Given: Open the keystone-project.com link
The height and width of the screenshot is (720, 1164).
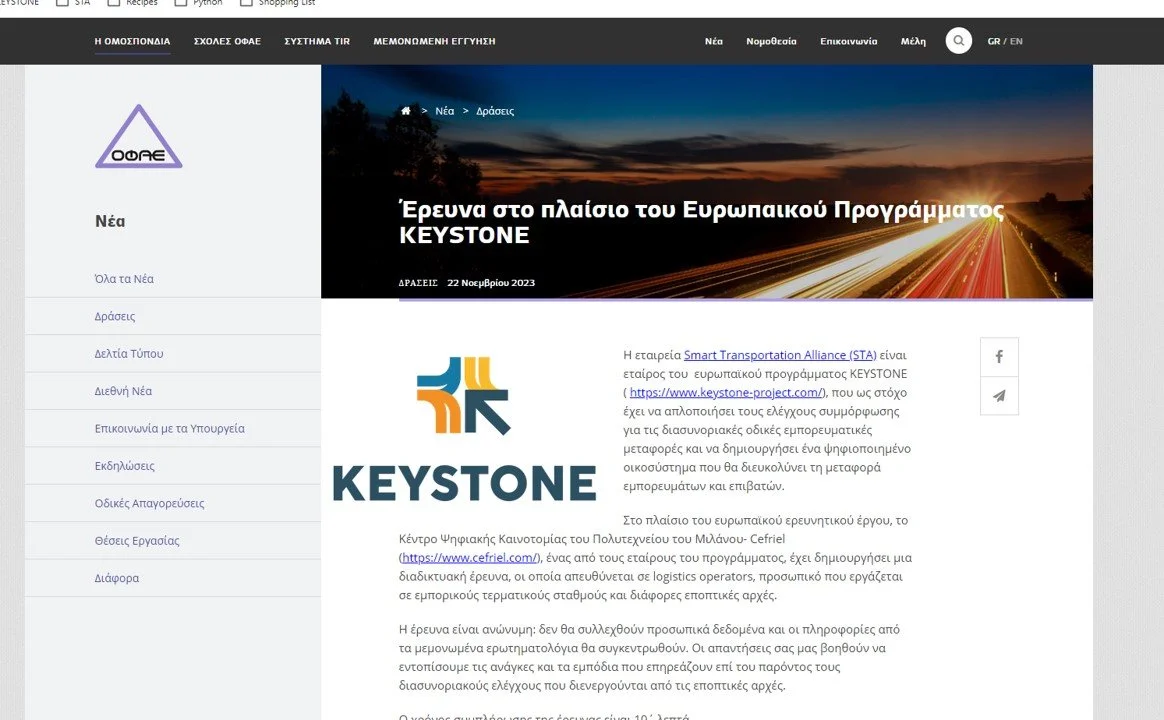Looking at the screenshot, I should click(x=726, y=392).
